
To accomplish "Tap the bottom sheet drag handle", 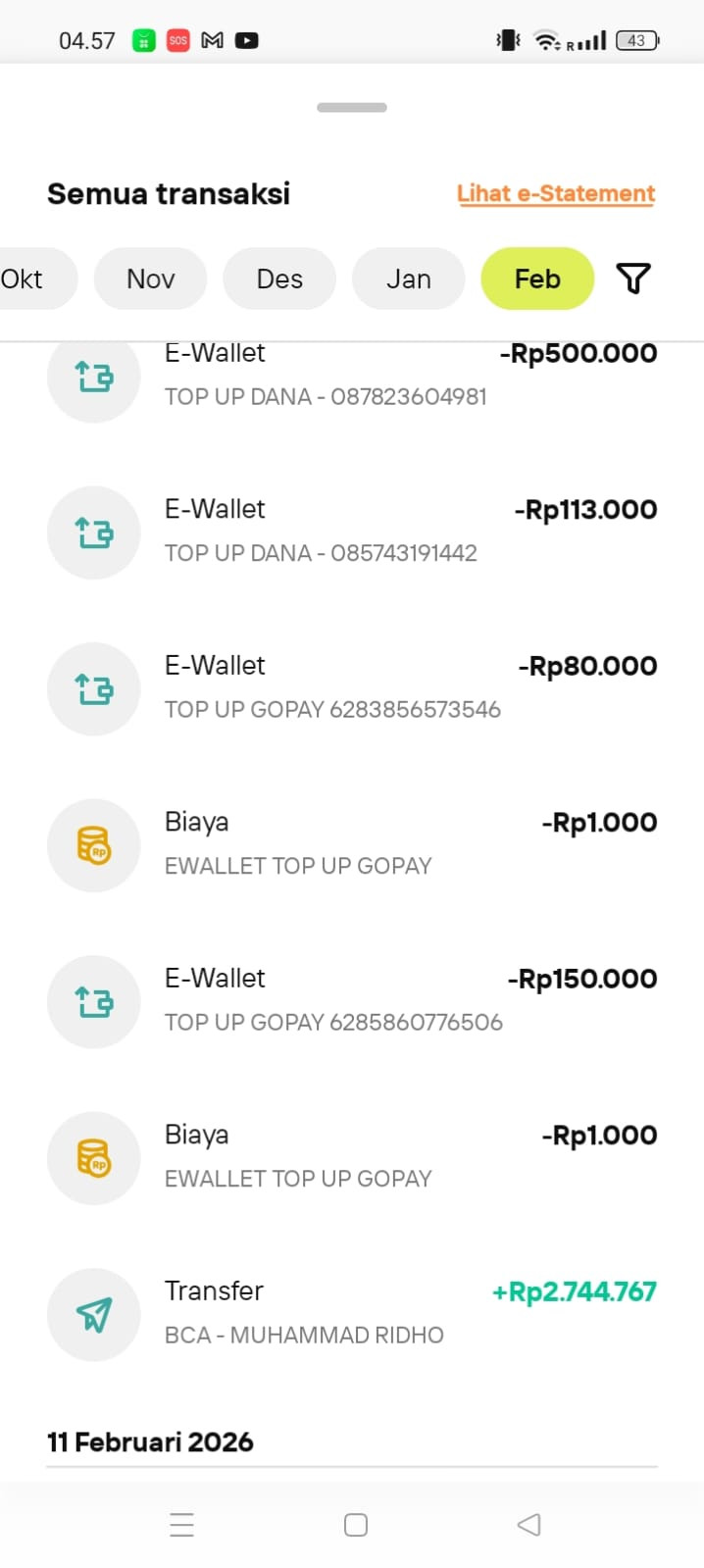I will click(x=352, y=107).
